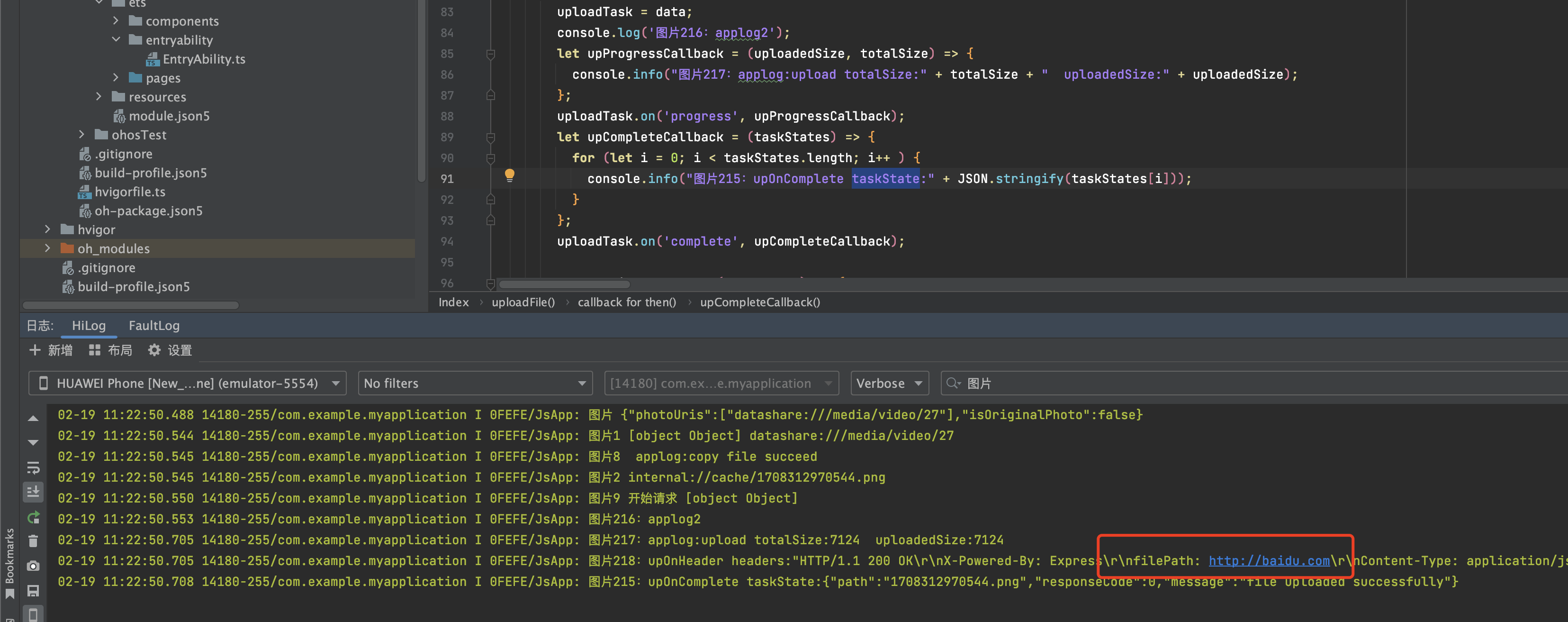
Task: Toggle fold marker on line 85
Action: pyautogui.click(x=491, y=54)
